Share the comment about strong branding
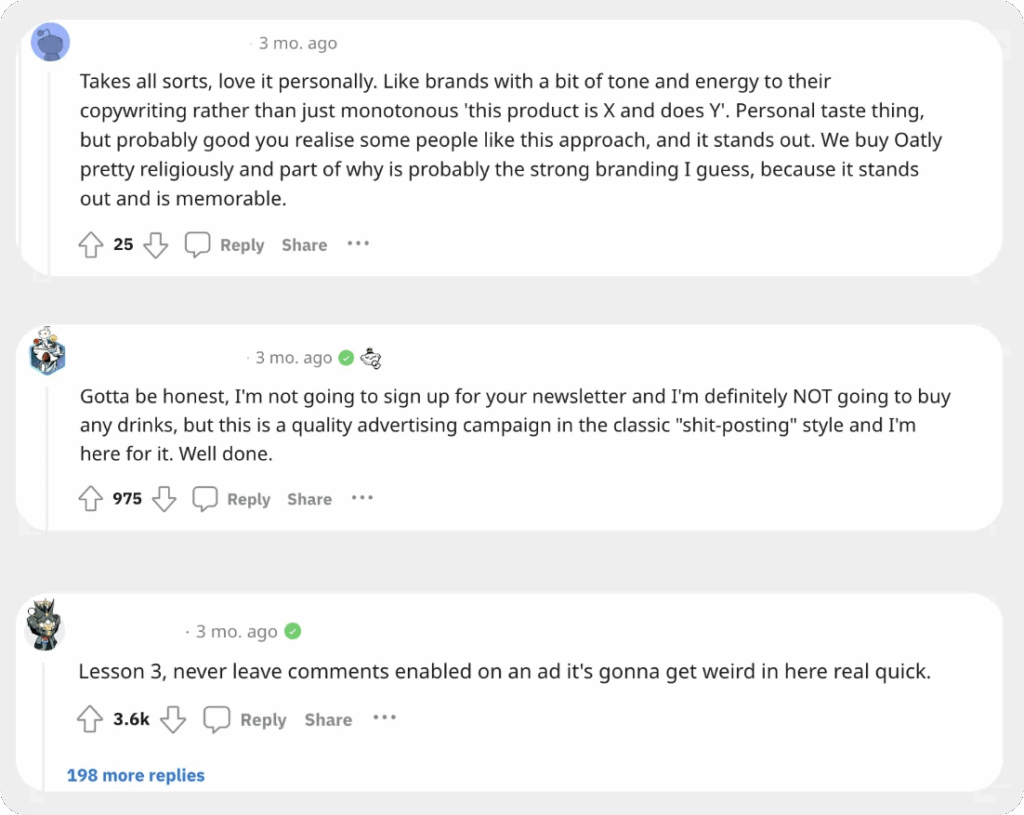 click(x=304, y=245)
